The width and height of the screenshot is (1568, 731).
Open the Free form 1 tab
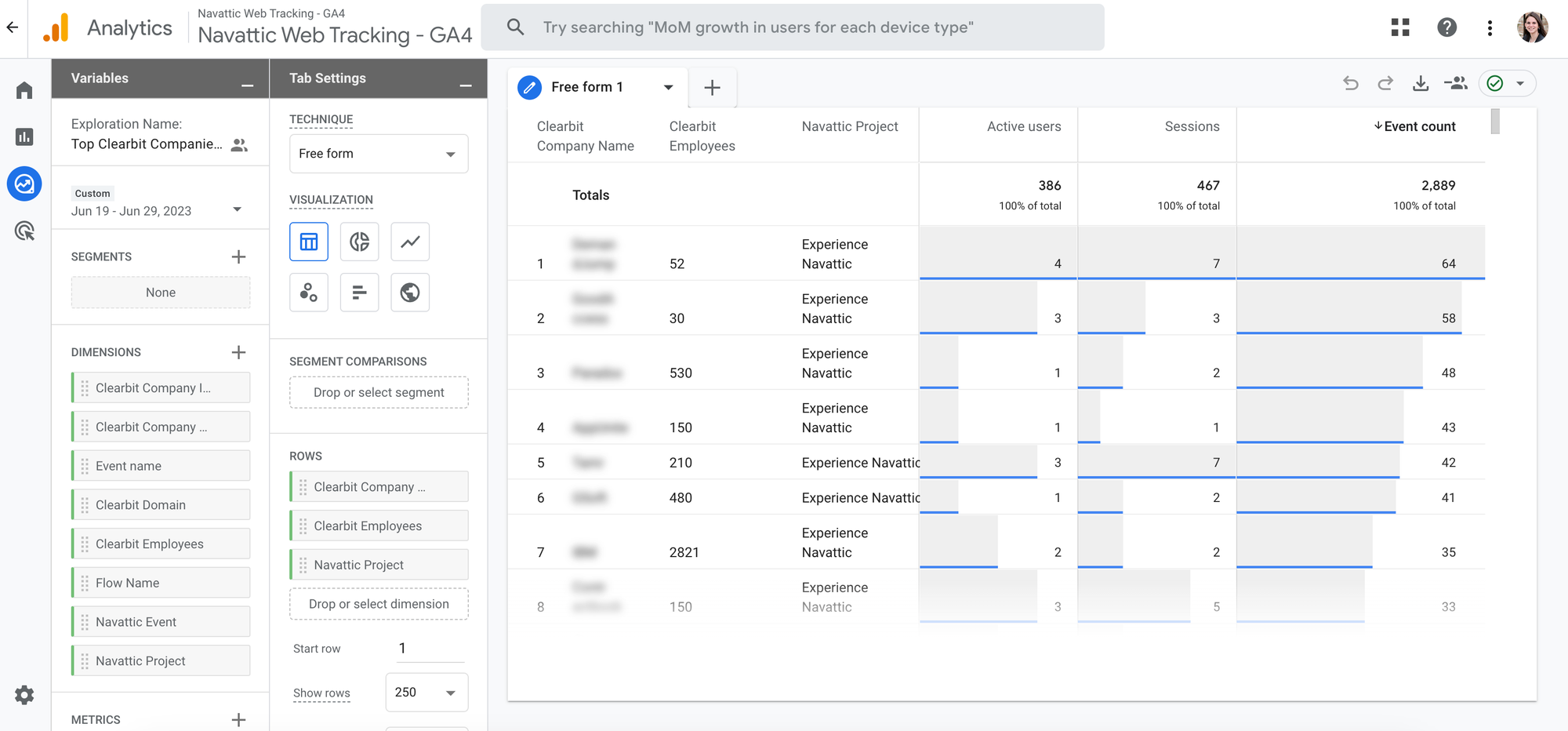coord(588,87)
